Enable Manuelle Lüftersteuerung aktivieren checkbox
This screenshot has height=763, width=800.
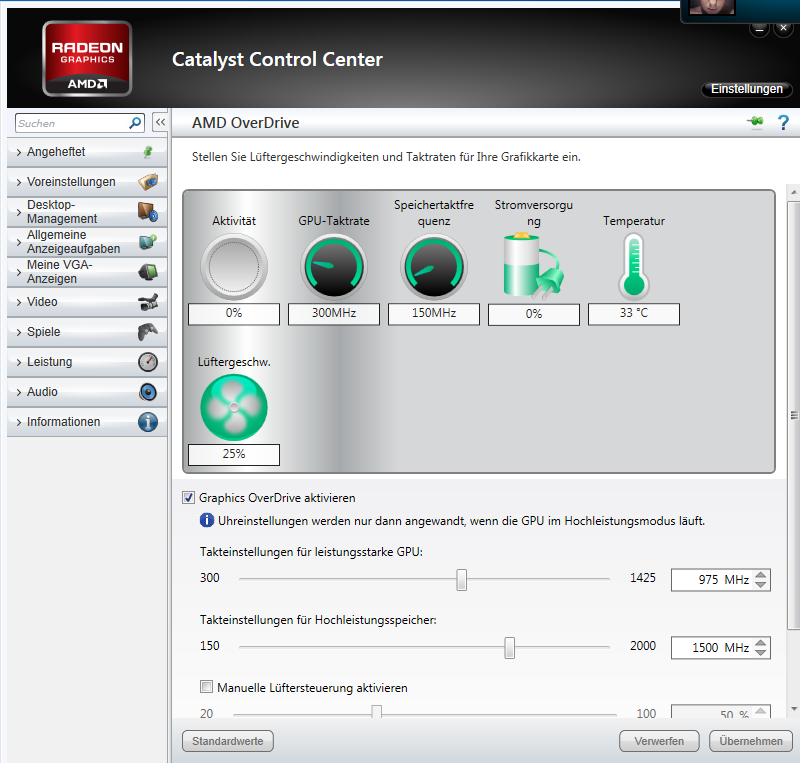pyautogui.click(x=206, y=687)
